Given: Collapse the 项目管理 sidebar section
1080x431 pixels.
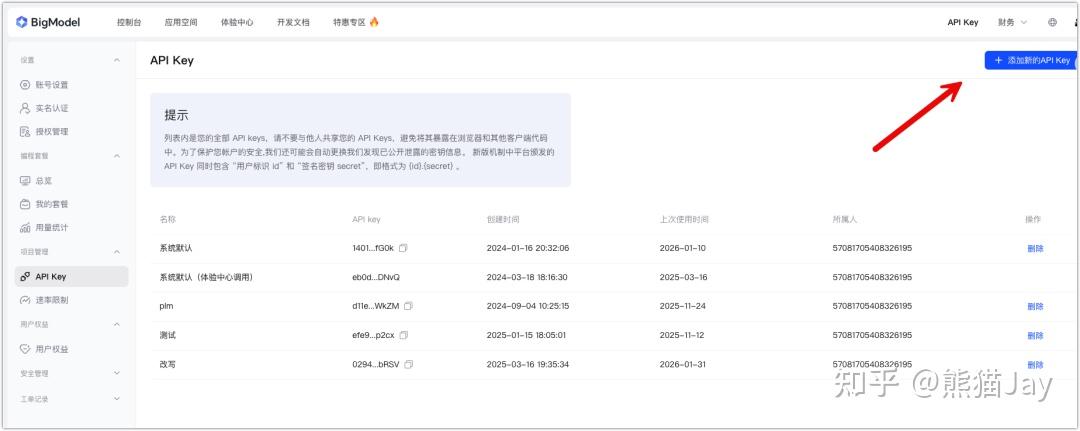Looking at the screenshot, I should 116,252.
